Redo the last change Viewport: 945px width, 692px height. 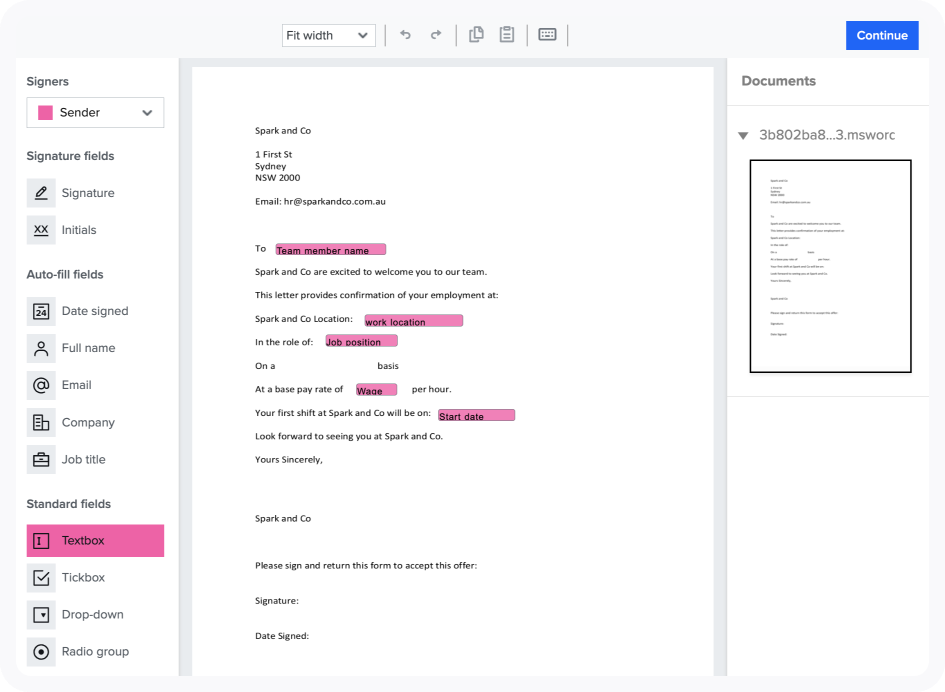point(436,34)
